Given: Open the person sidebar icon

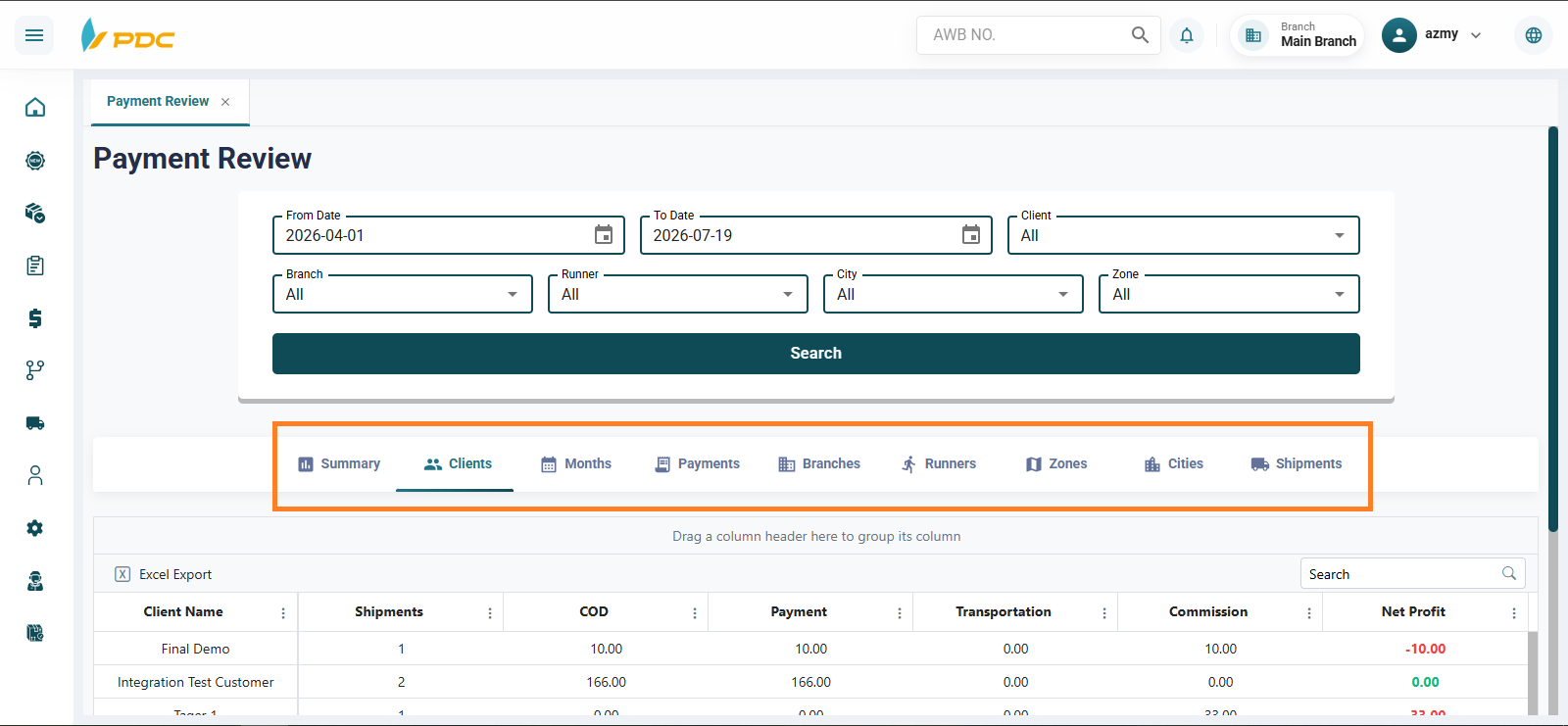Looking at the screenshot, I should click(x=35, y=475).
